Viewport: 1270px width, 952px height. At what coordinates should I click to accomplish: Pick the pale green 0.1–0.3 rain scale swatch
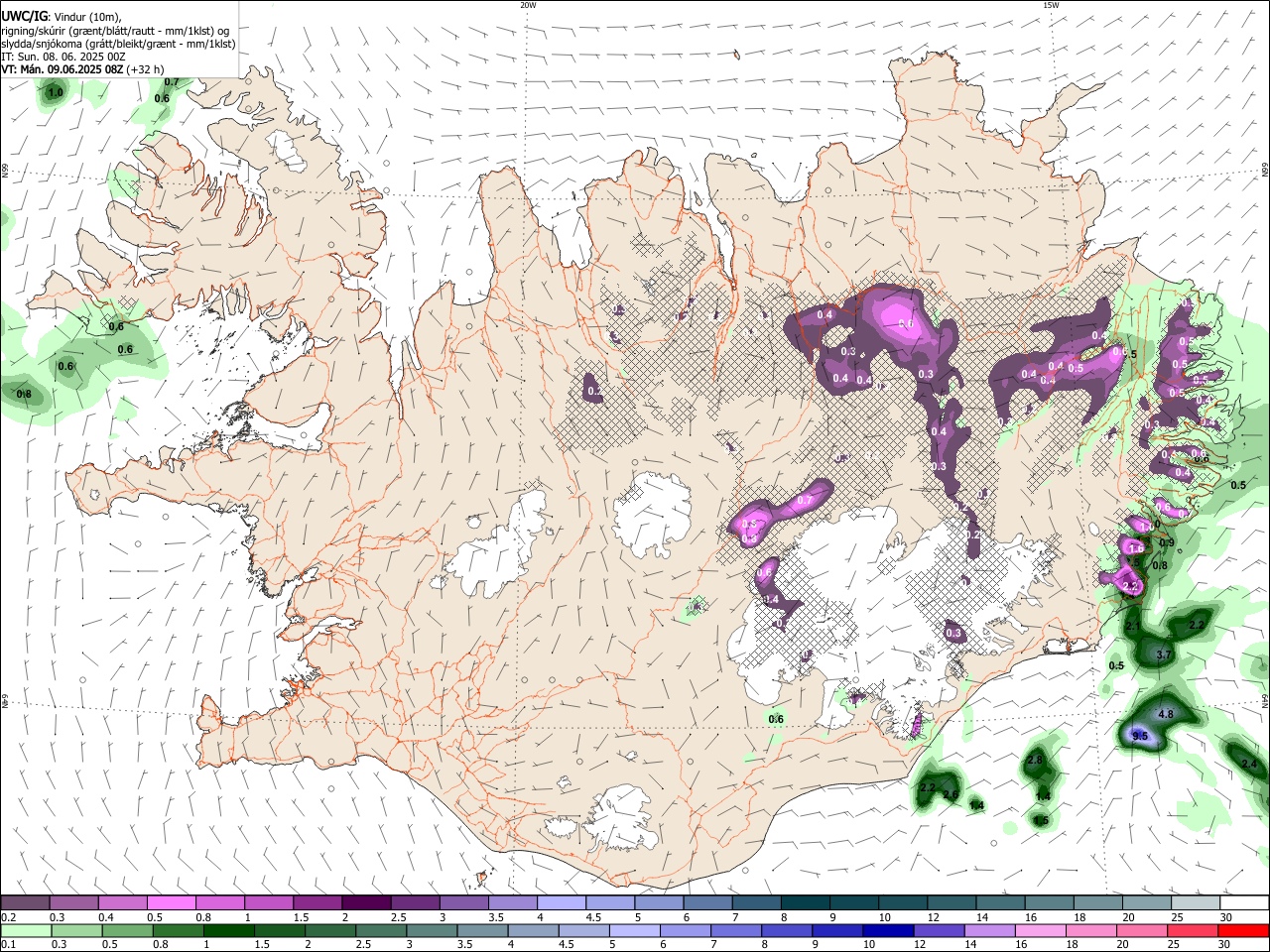click(x=26, y=930)
